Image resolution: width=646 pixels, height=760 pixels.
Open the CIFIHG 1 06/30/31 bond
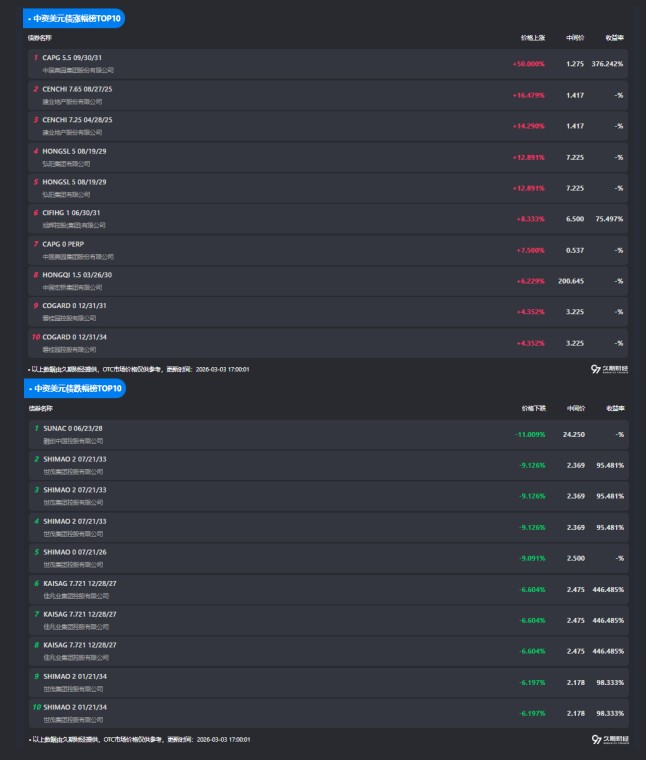coord(71,212)
